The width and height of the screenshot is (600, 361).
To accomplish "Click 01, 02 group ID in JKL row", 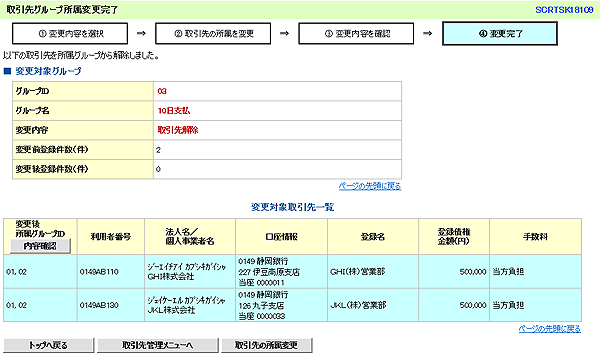I will coord(16,305).
